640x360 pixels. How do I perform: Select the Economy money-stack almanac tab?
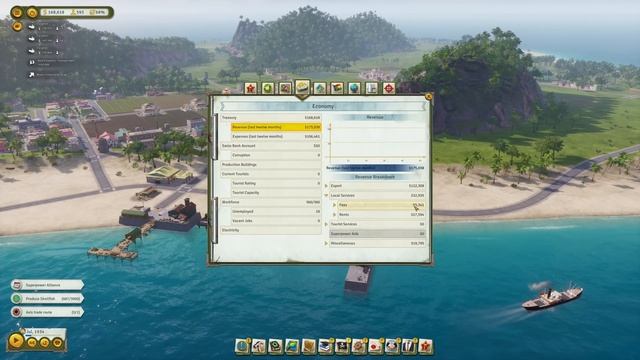pos(302,87)
